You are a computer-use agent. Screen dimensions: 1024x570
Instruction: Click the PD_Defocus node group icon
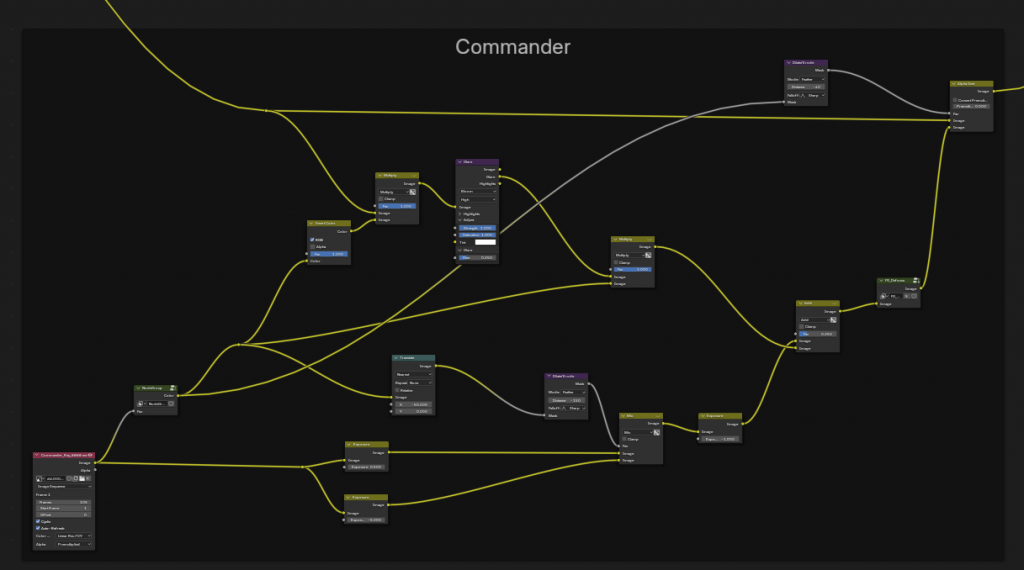tap(914, 281)
